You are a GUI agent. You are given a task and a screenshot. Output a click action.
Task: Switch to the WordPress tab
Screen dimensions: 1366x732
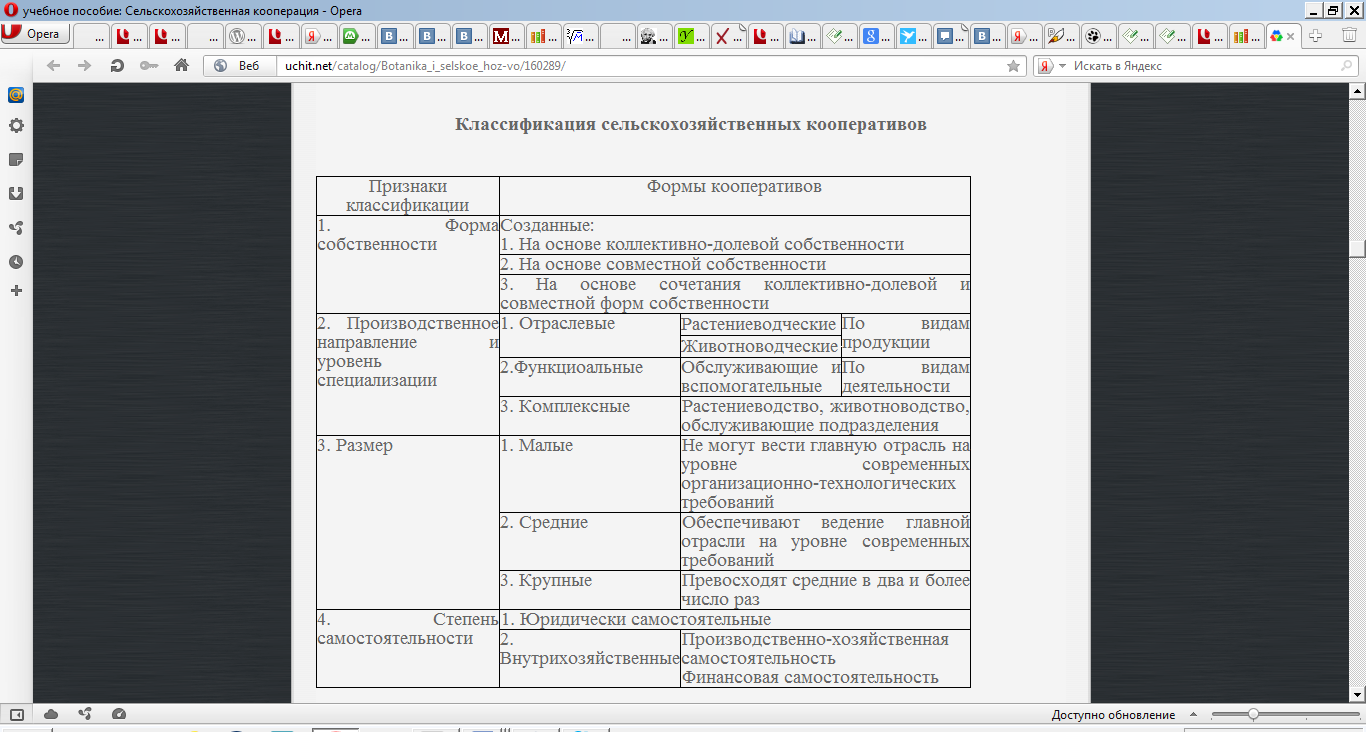(x=243, y=36)
